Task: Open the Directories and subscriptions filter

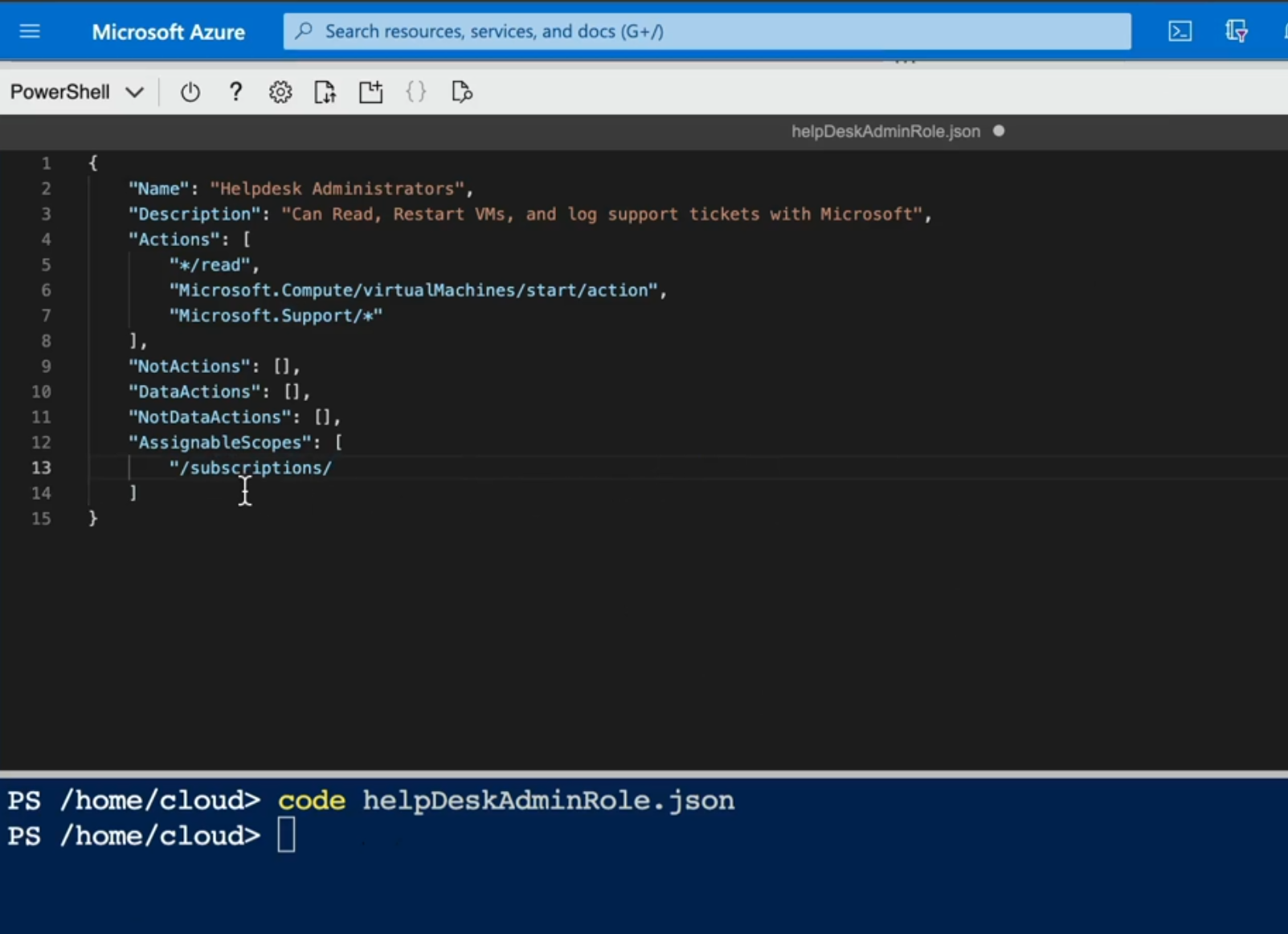Action: (1236, 31)
